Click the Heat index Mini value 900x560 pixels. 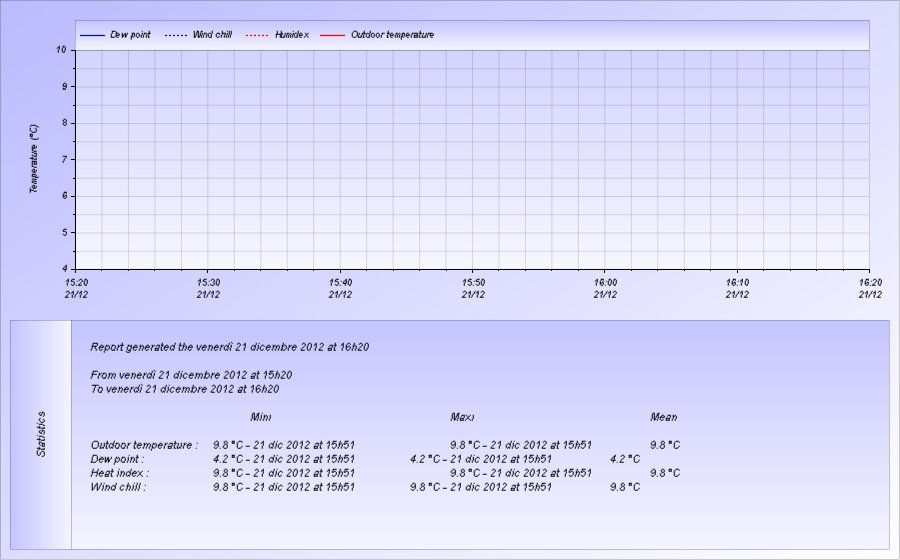(284, 473)
